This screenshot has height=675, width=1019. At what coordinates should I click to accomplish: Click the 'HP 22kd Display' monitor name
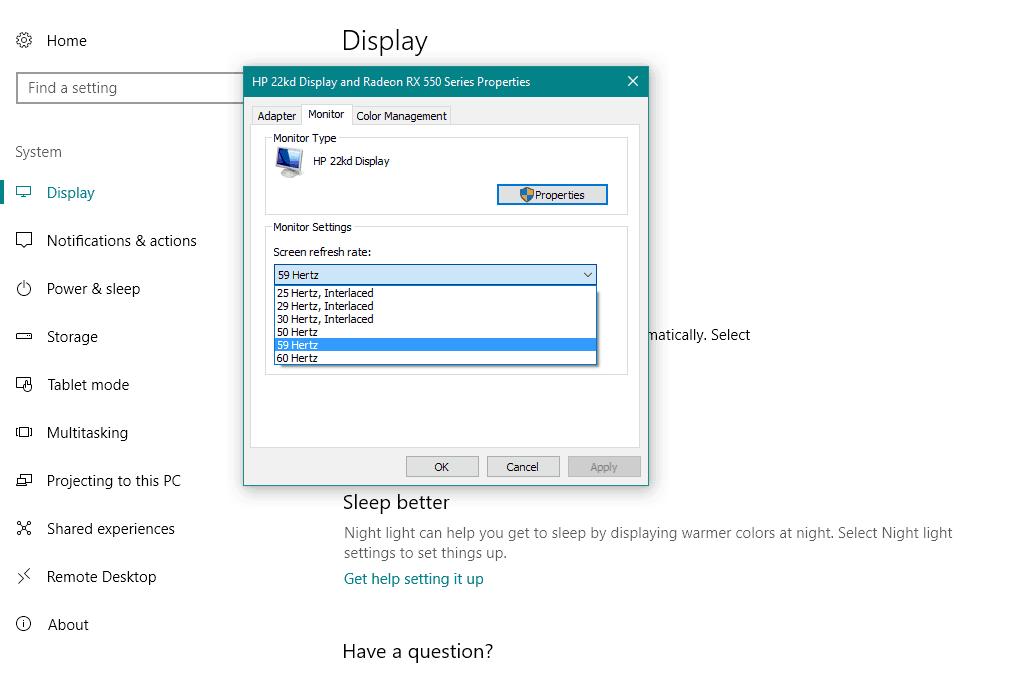pos(351,161)
